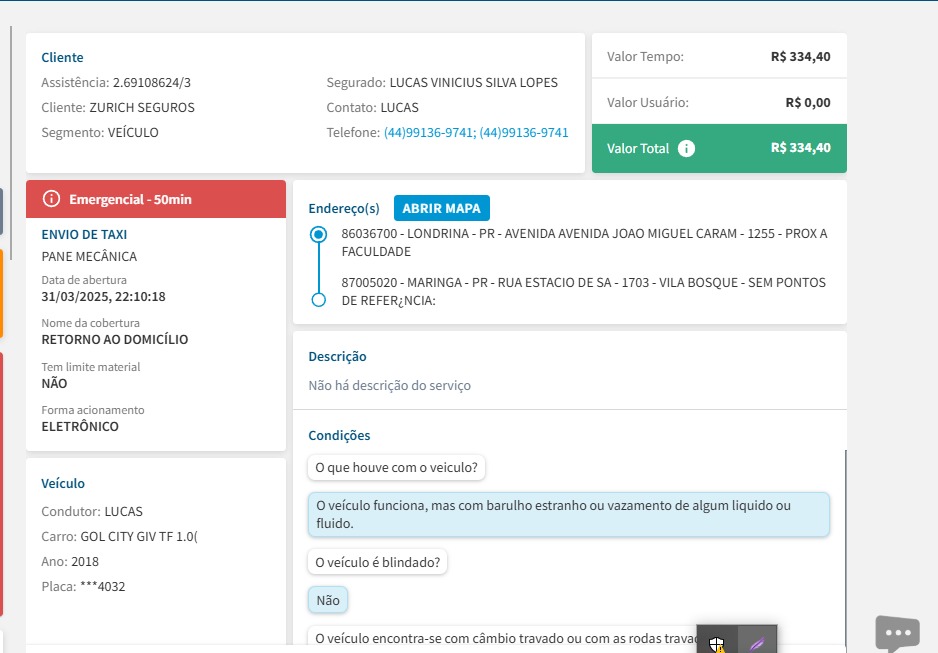938x653 pixels.
Task: Click the Cliente section heading
Action: 62,57
